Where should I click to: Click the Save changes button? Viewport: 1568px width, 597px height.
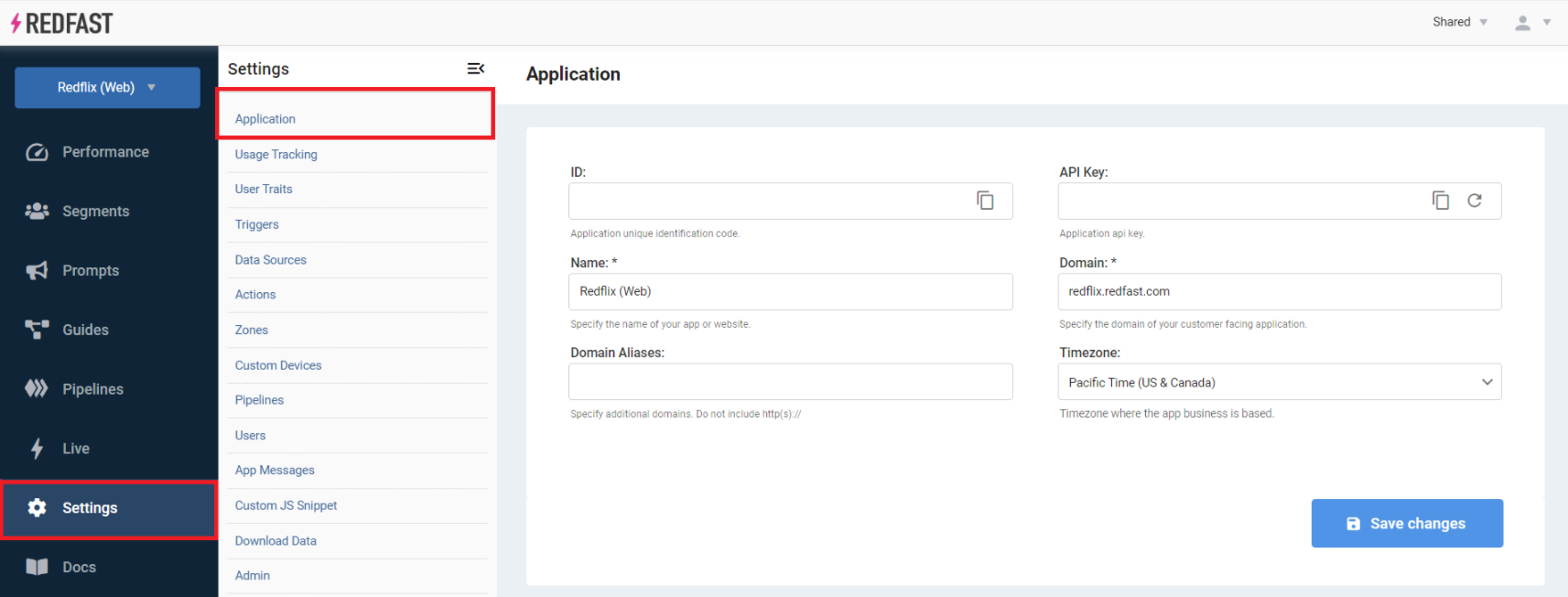(x=1407, y=523)
